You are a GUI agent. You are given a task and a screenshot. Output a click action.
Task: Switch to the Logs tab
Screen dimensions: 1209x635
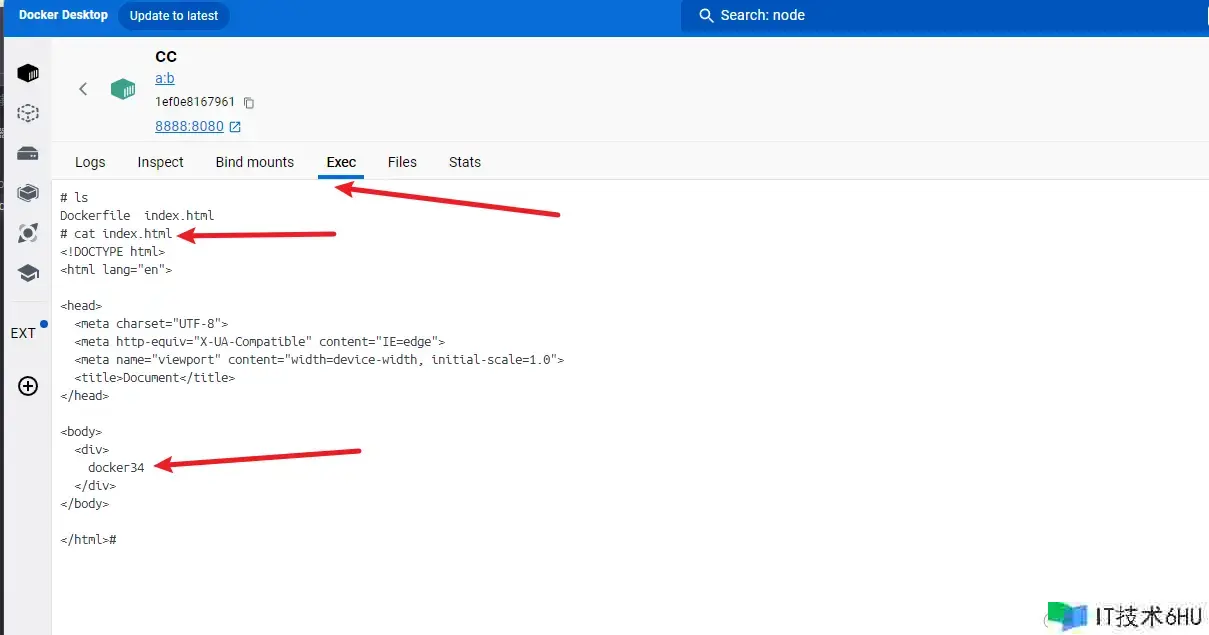(x=90, y=162)
